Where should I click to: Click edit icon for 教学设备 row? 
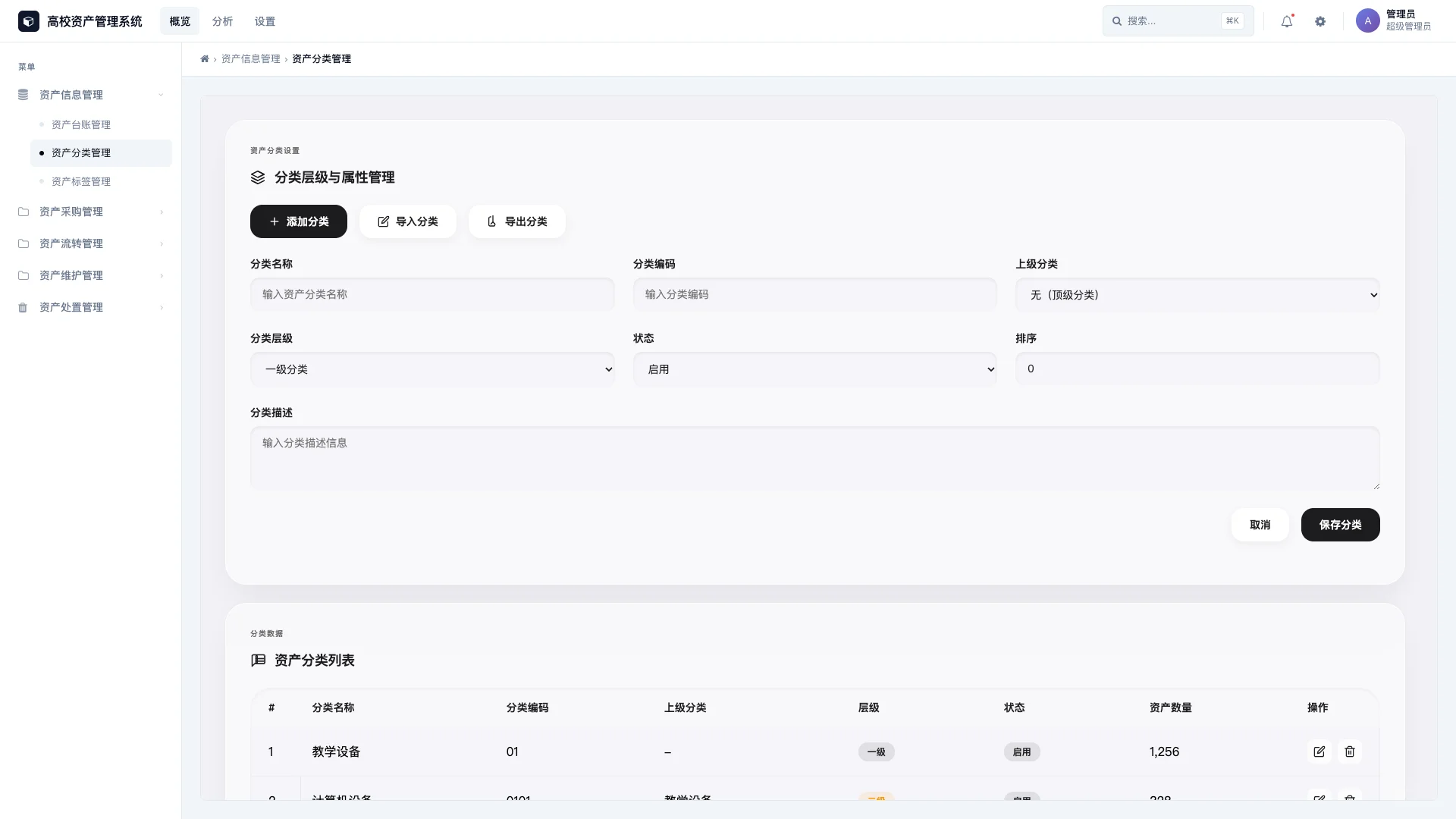[1319, 752]
